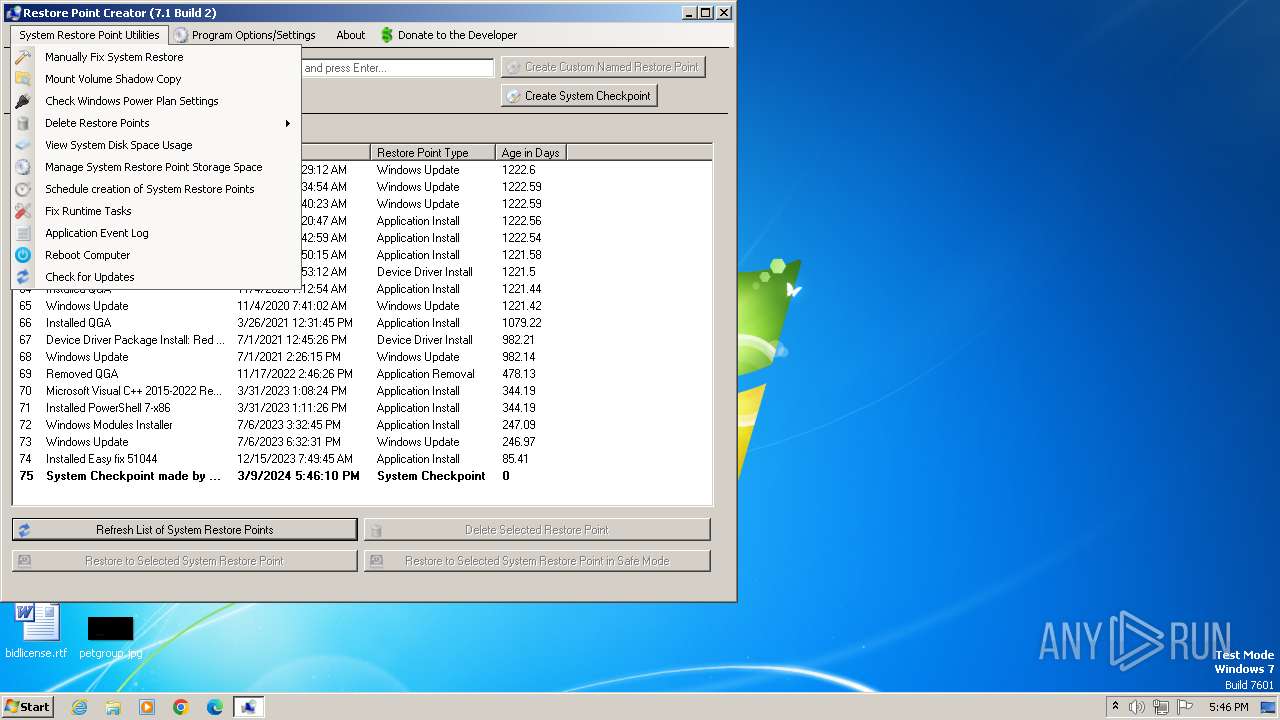Open Windows Media Player from the taskbar

click(x=147, y=707)
